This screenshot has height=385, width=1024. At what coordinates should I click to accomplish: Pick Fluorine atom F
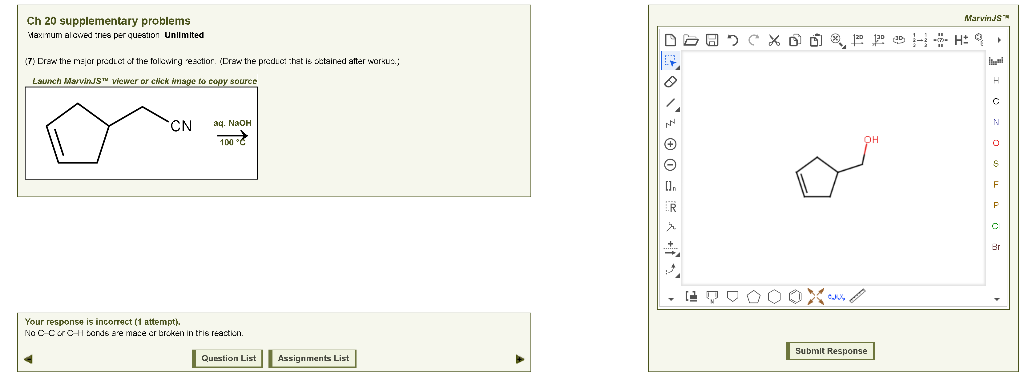point(996,185)
